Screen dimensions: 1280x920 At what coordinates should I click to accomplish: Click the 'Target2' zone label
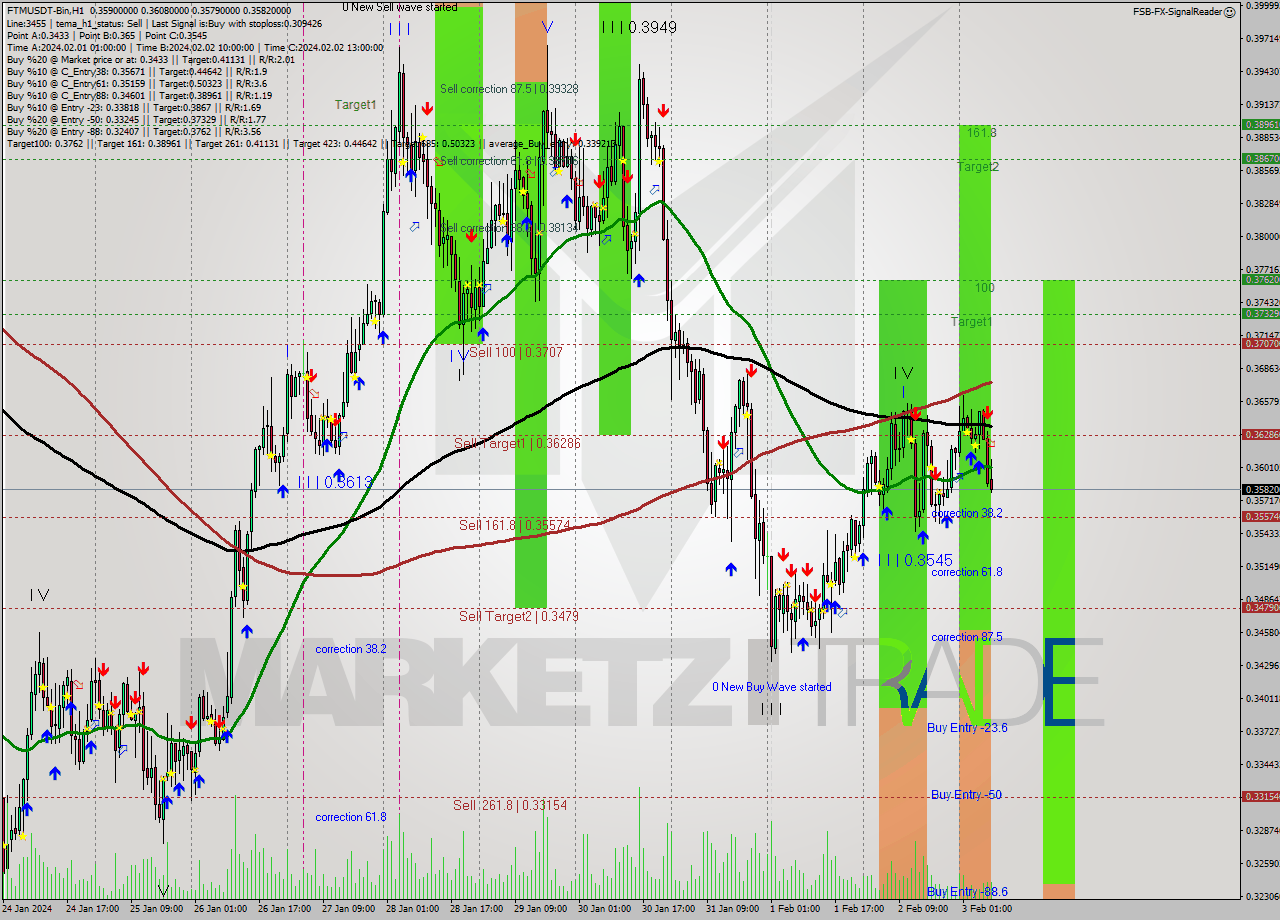point(977,167)
